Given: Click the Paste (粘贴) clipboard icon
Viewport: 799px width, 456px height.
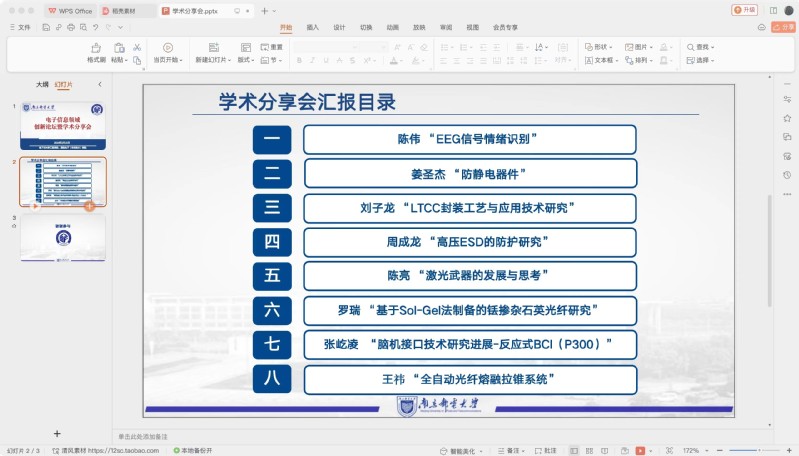Looking at the screenshot, I should (118, 47).
